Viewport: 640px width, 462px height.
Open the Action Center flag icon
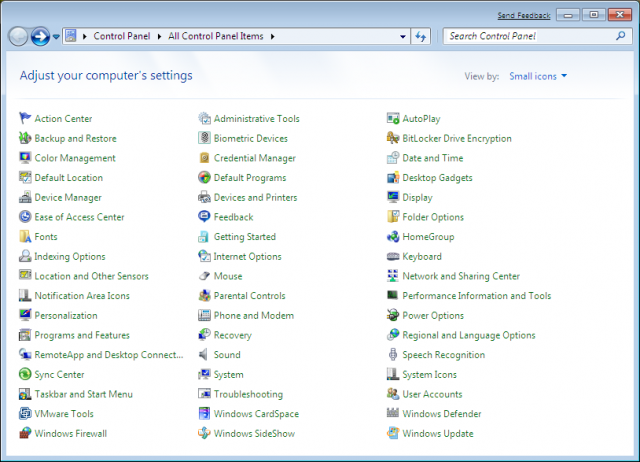click(x=25, y=118)
